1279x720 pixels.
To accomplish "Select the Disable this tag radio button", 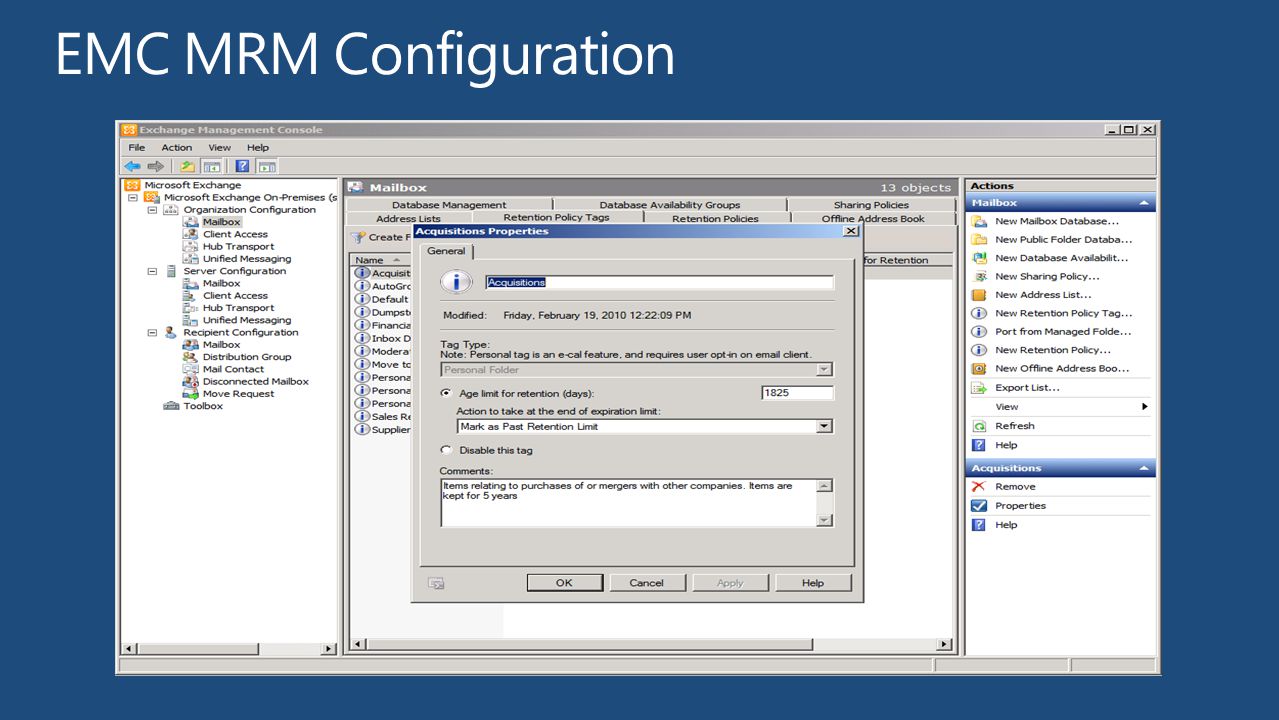I will point(446,450).
